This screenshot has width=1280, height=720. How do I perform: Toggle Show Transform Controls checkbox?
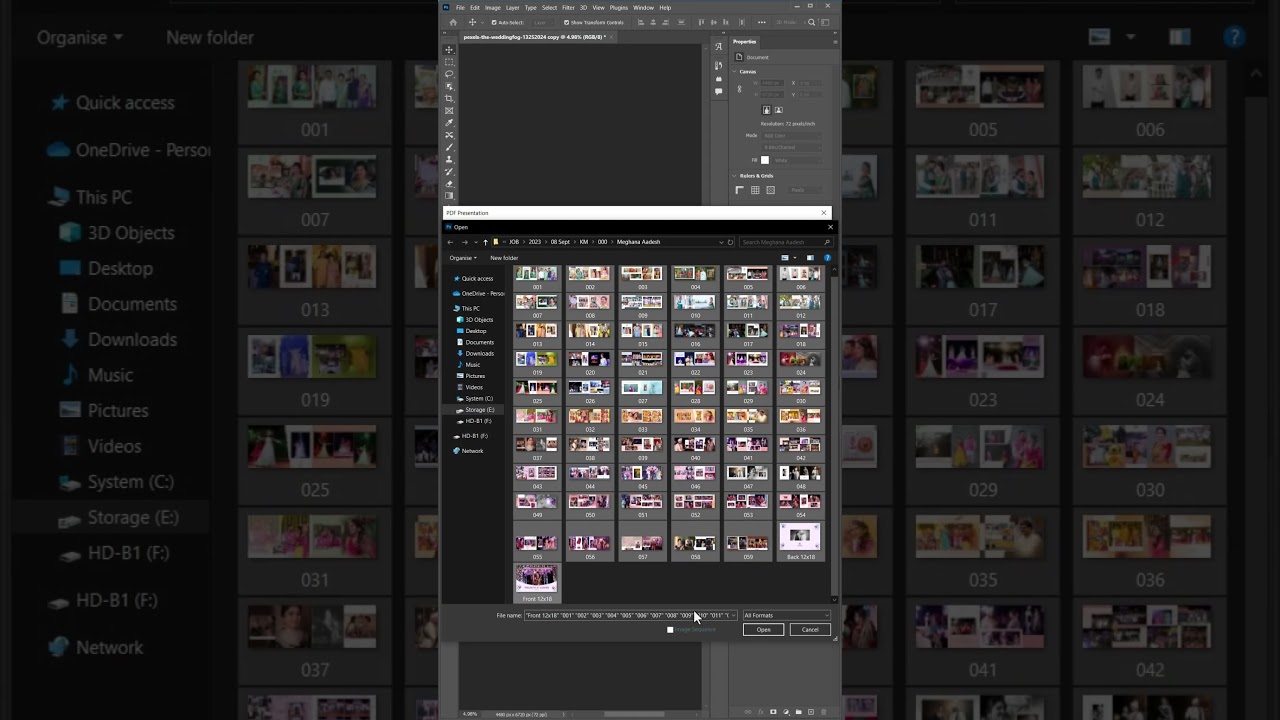[x=566, y=22]
